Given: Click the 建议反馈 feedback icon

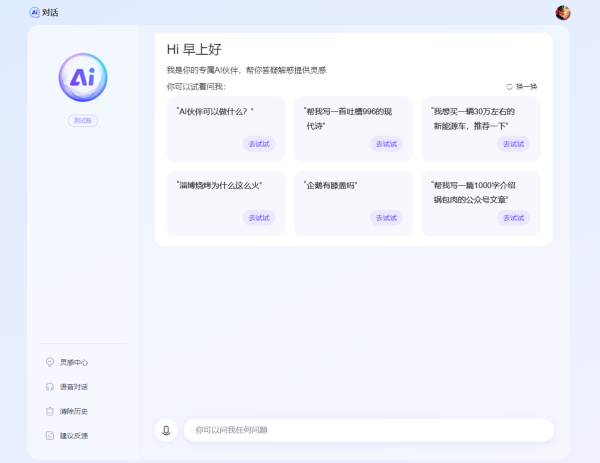Looking at the screenshot, I should [50, 436].
